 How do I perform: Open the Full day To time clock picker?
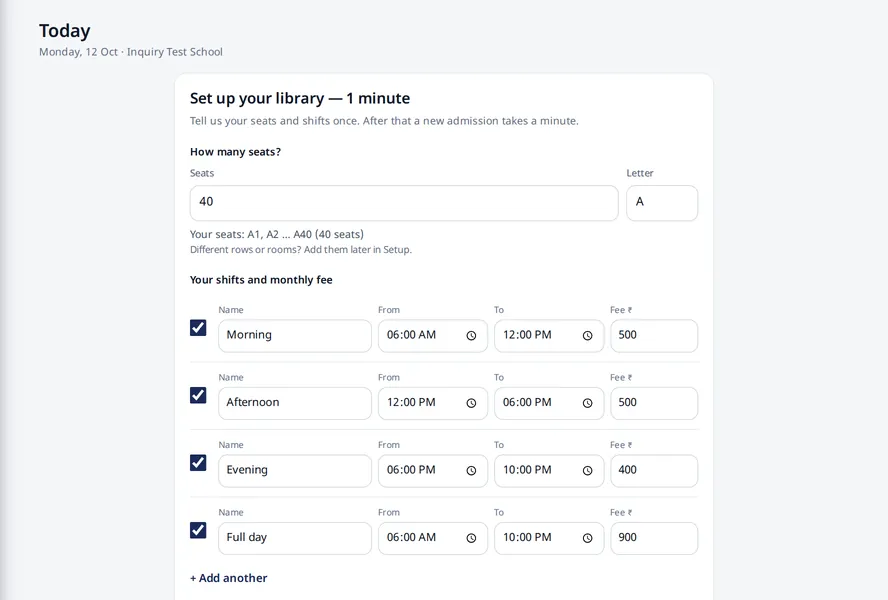587,538
